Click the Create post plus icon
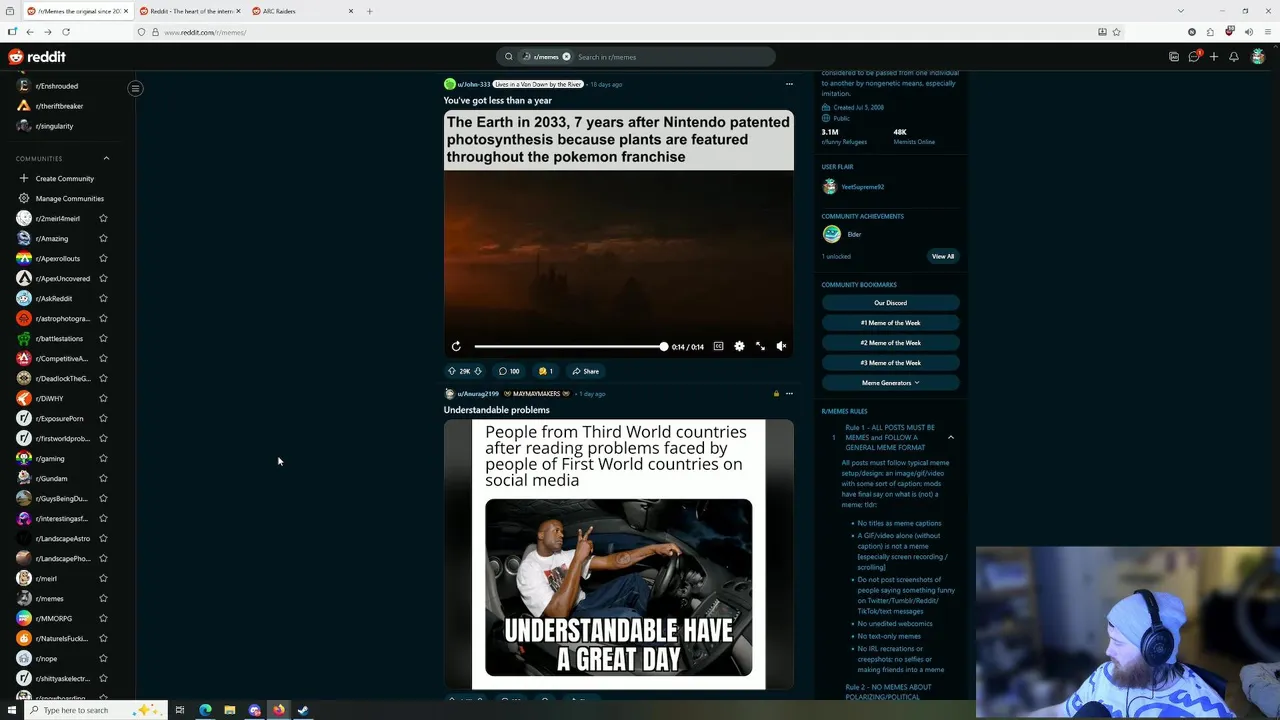Screen dimensions: 1280x720 pyautogui.click(x=1214, y=57)
